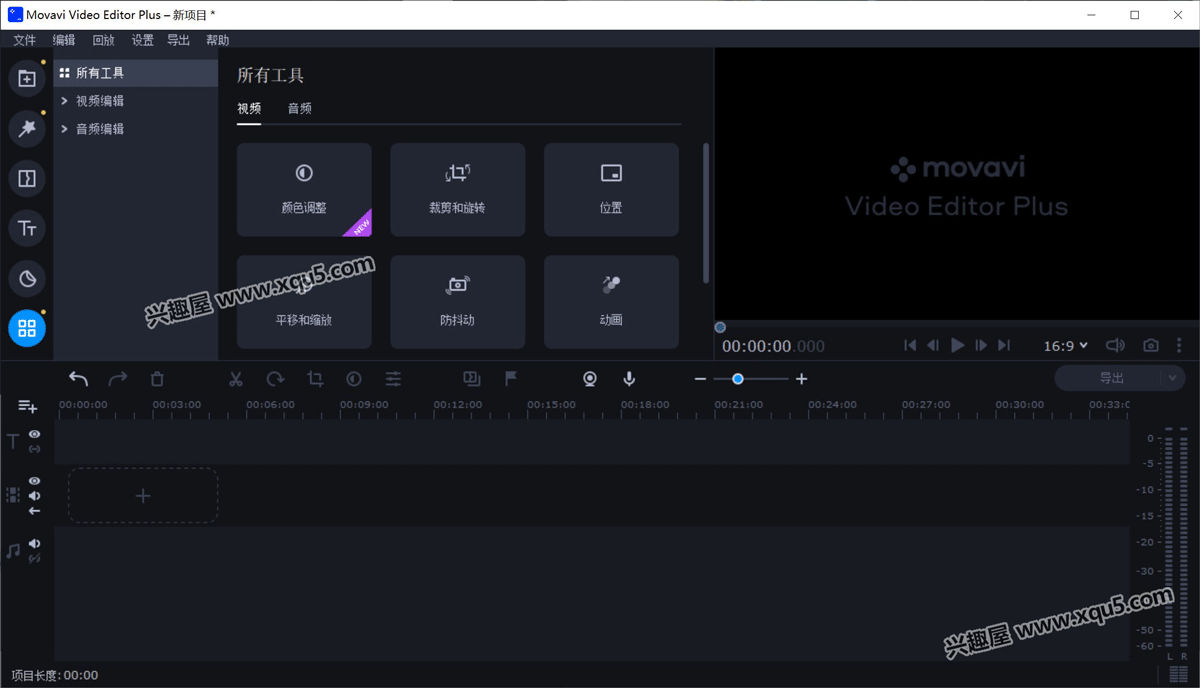This screenshot has width=1200, height=688.
Task: Open the export options dropdown arrow
Action: coord(1172,378)
